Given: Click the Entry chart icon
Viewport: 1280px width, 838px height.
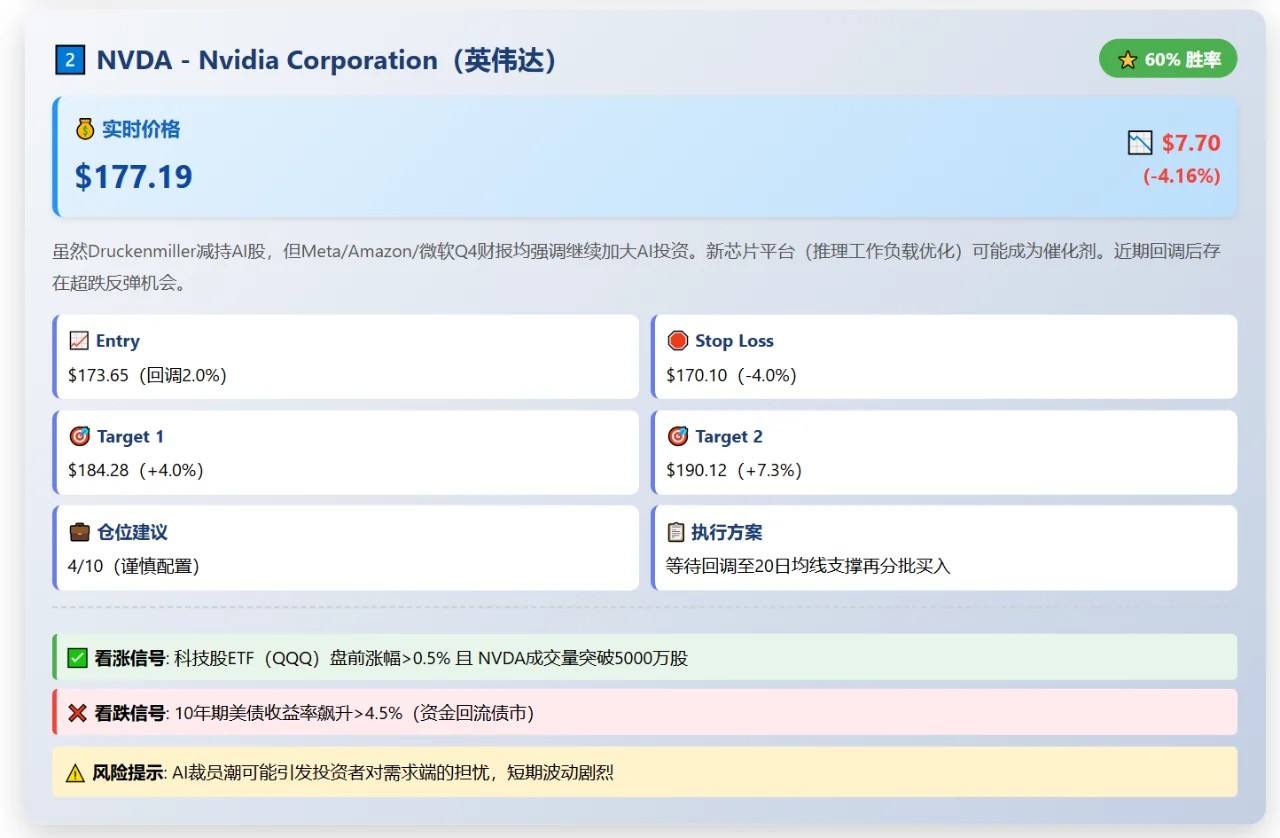Looking at the screenshot, I should (79, 341).
